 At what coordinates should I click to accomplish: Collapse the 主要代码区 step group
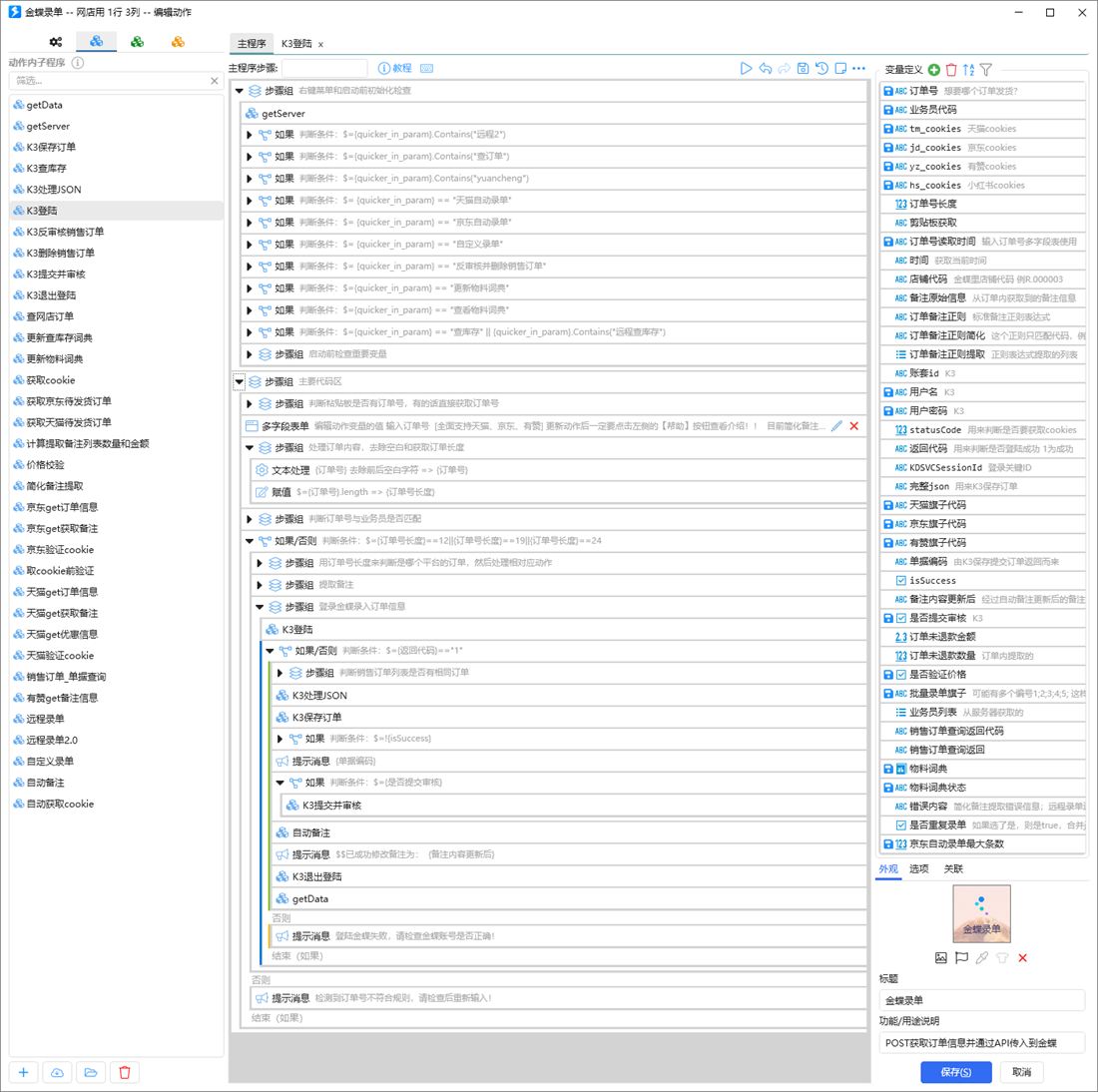coord(240,381)
